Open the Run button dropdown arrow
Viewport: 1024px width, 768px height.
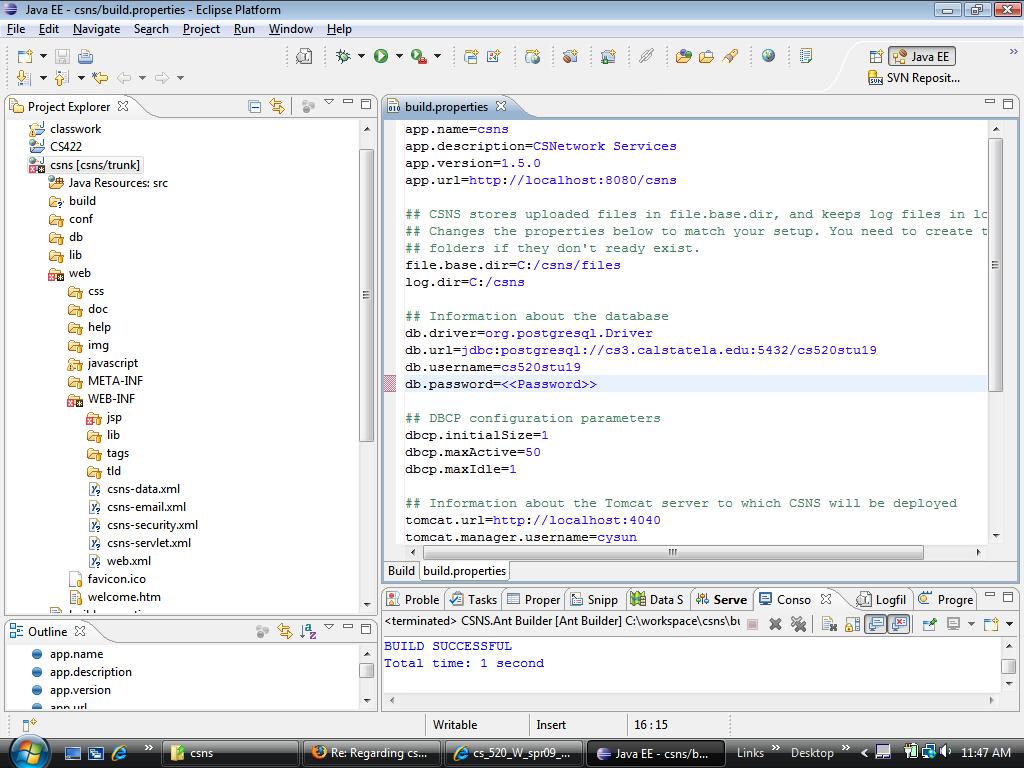point(399,57)
